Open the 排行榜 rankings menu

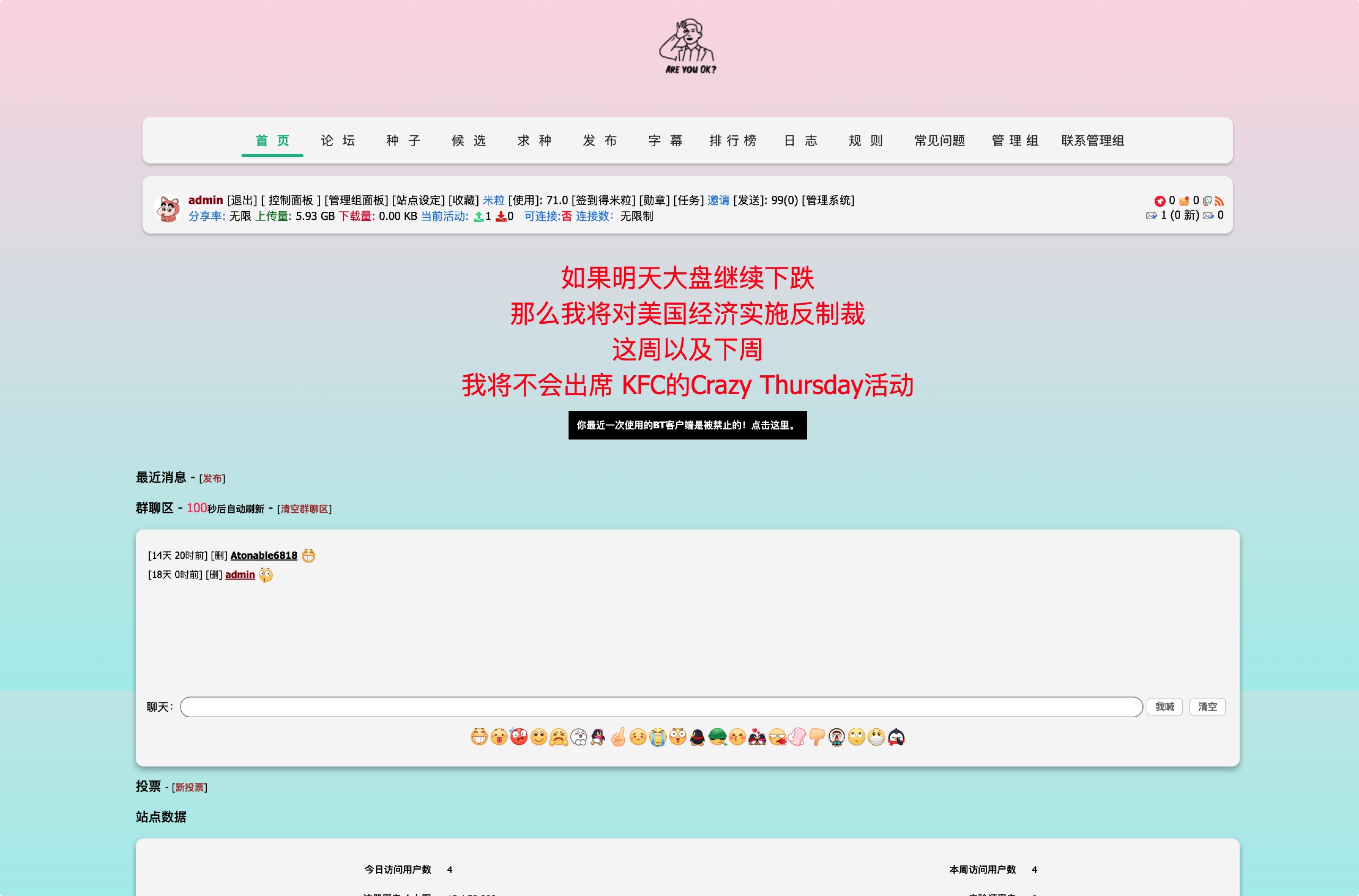(x=733, y=141)
